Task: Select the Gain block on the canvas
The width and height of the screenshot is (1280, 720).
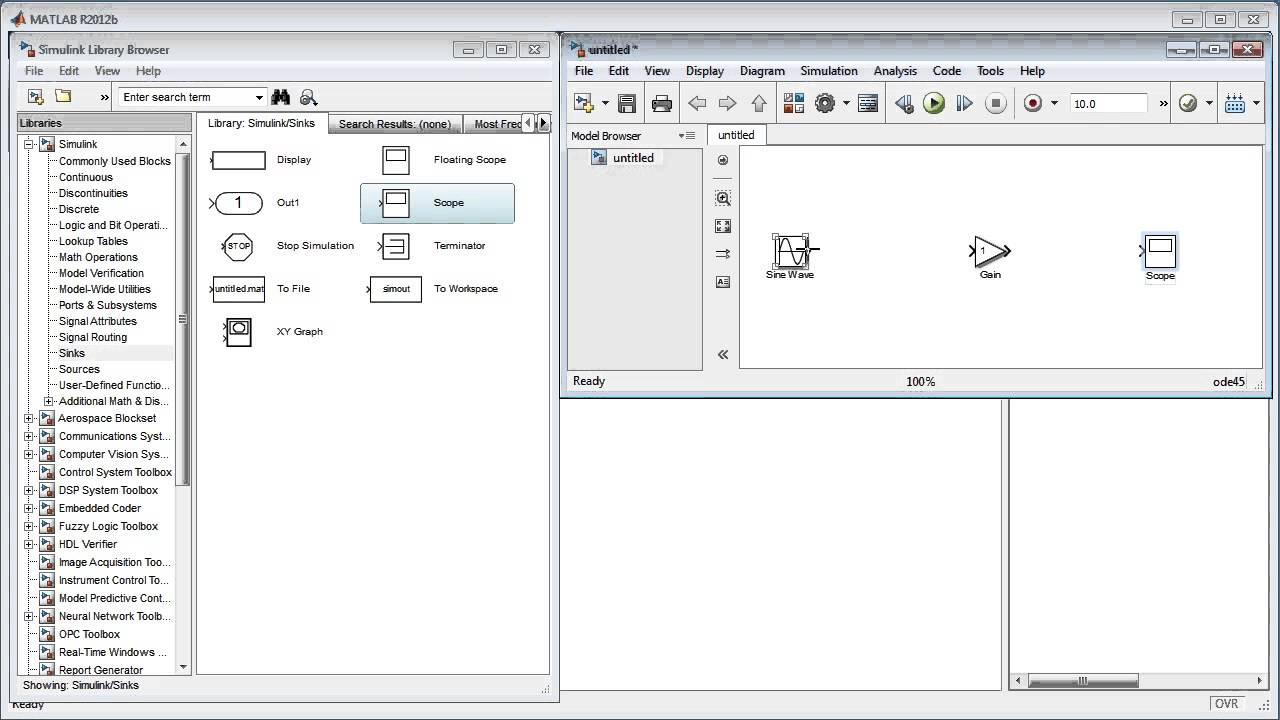Action: (x=990, y=251)
